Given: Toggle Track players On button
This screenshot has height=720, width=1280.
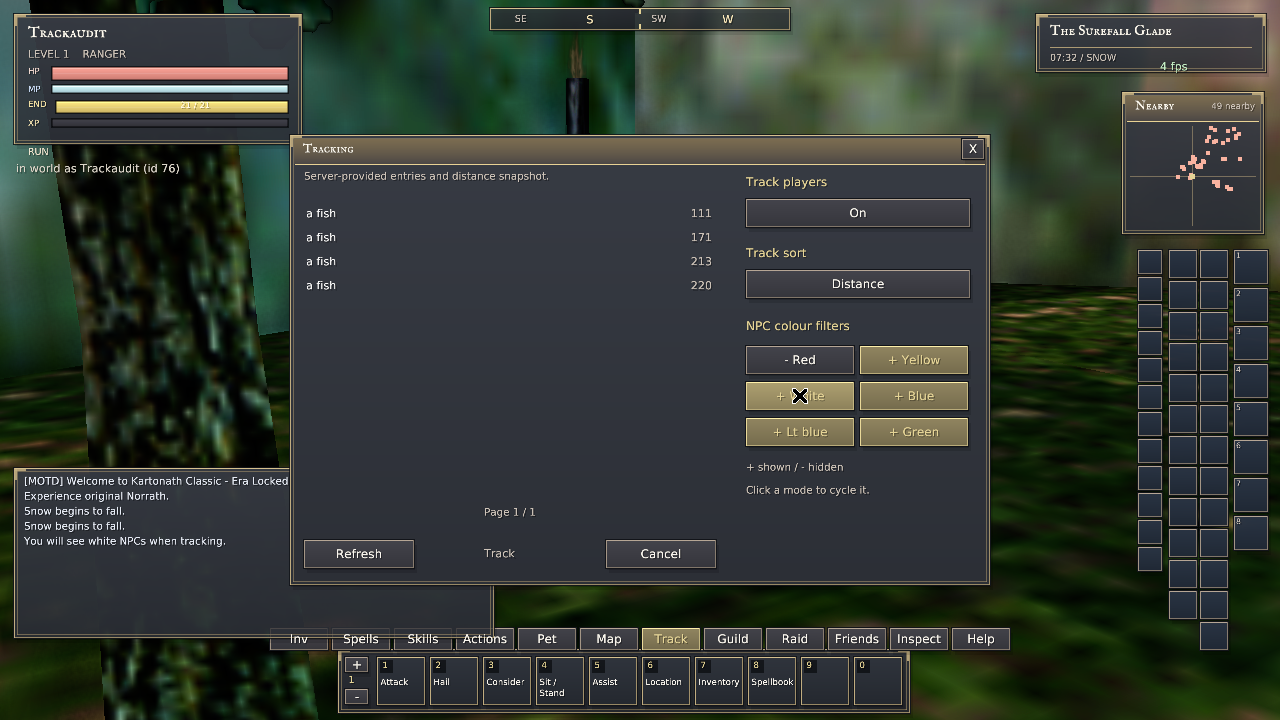Looking at the screenshot, I should tap(858, 213).
